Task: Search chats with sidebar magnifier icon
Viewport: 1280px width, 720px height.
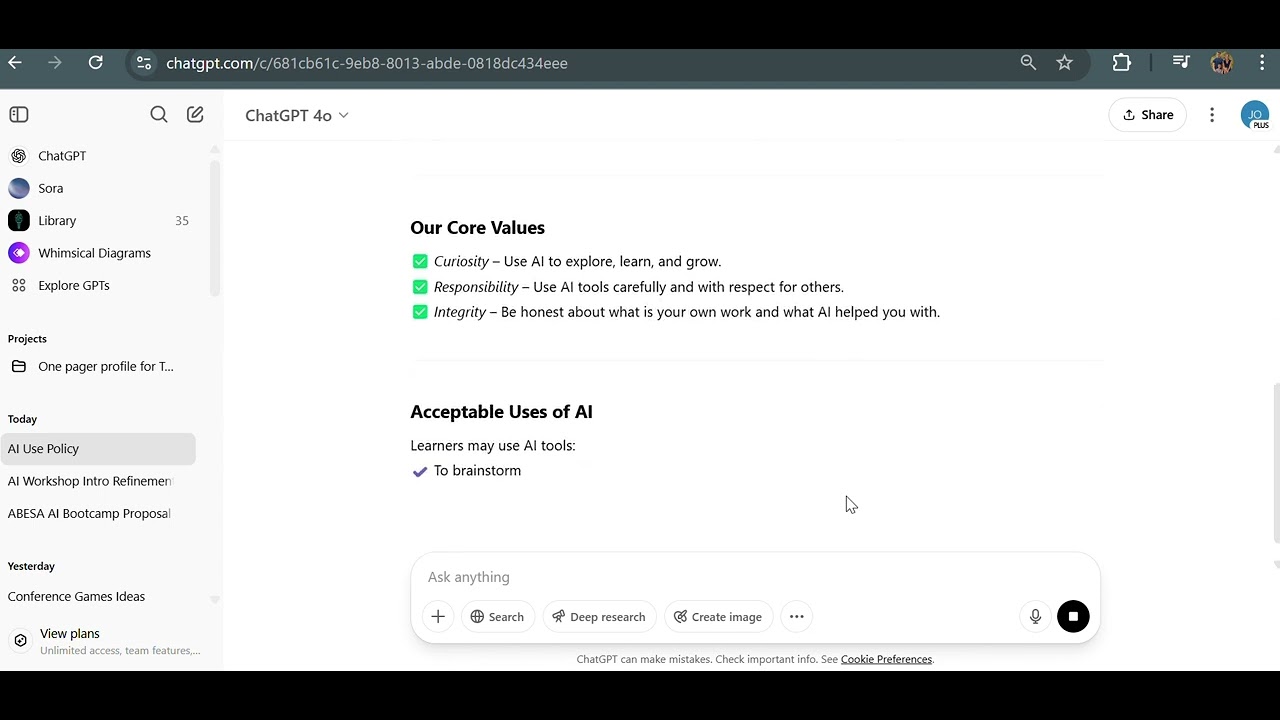Action: point(159,115)
